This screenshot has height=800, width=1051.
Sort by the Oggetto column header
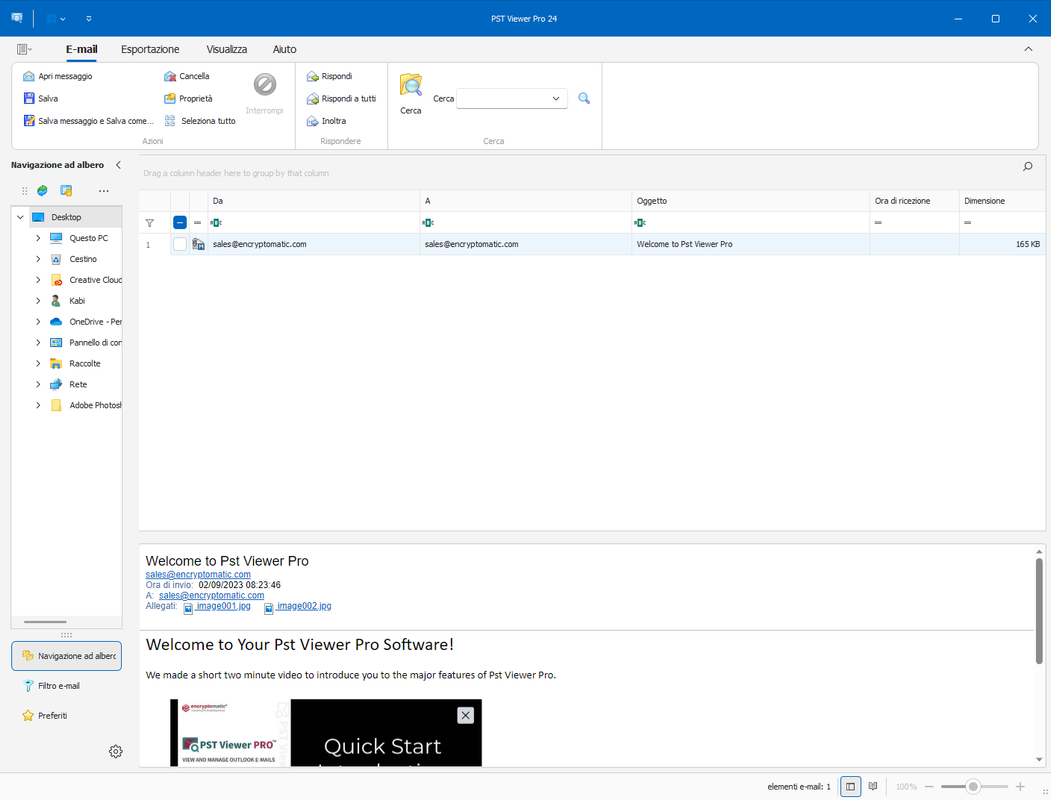click(750, 201)
